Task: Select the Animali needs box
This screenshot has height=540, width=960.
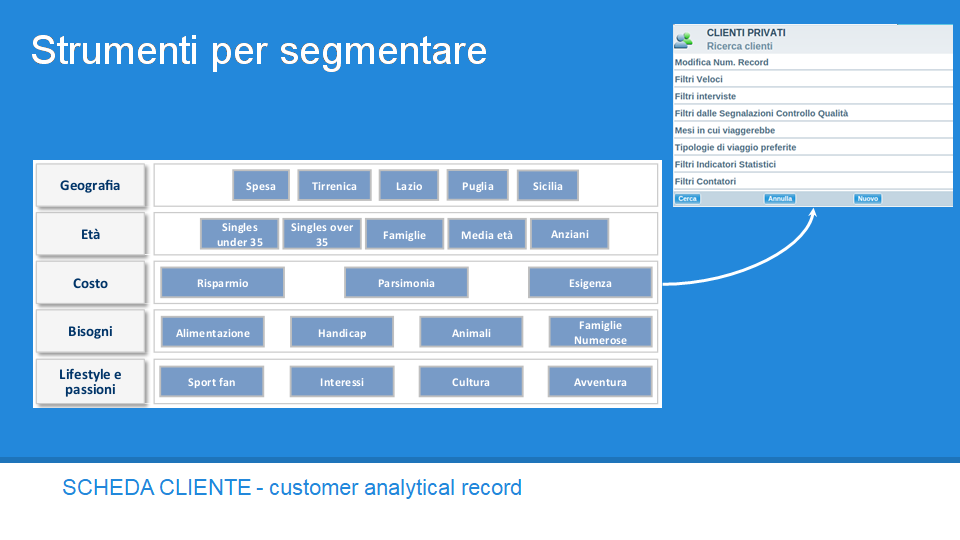Action: [x=471, y=332]
